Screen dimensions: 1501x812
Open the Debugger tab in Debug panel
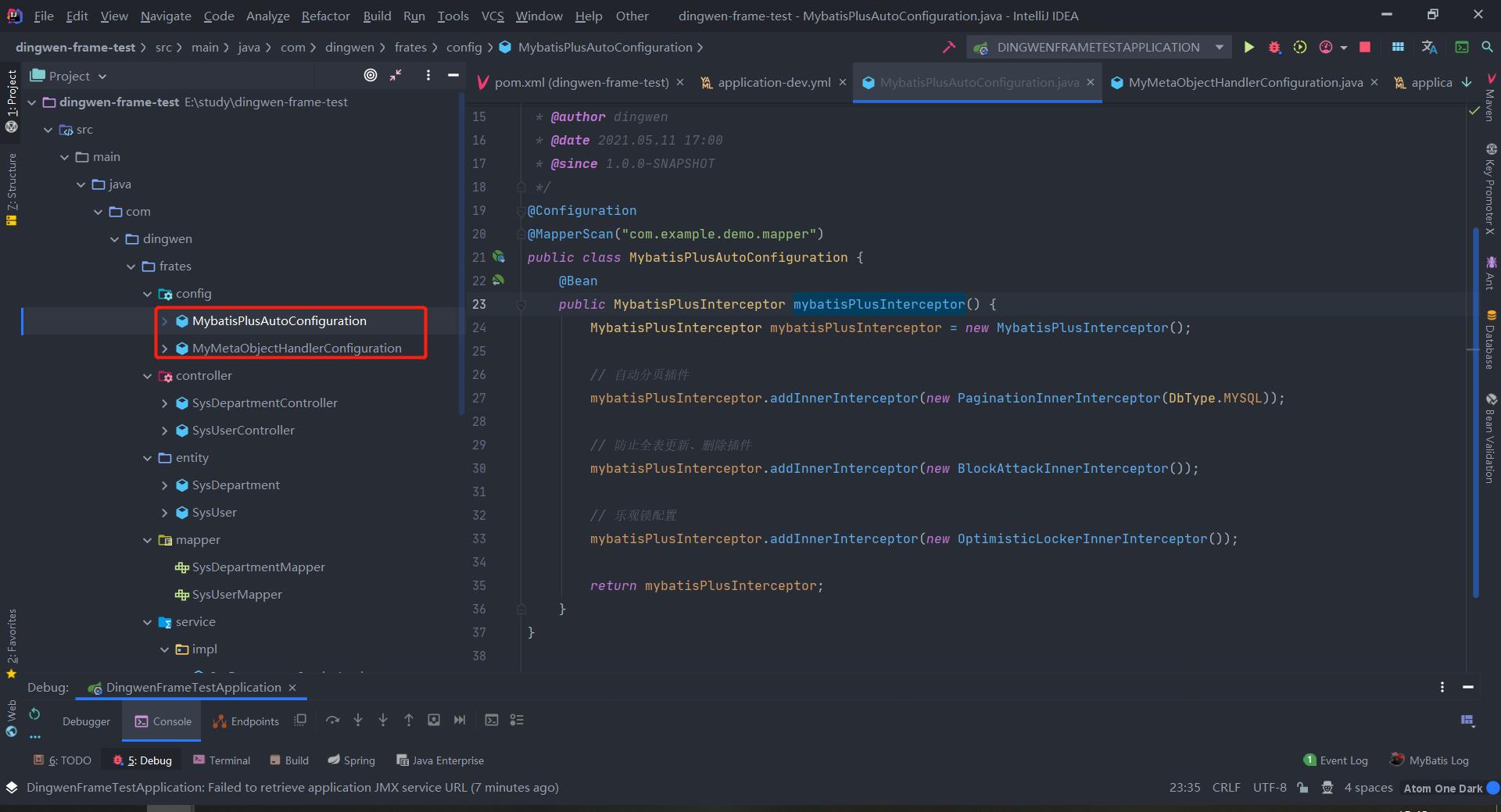tap(86, 721)
